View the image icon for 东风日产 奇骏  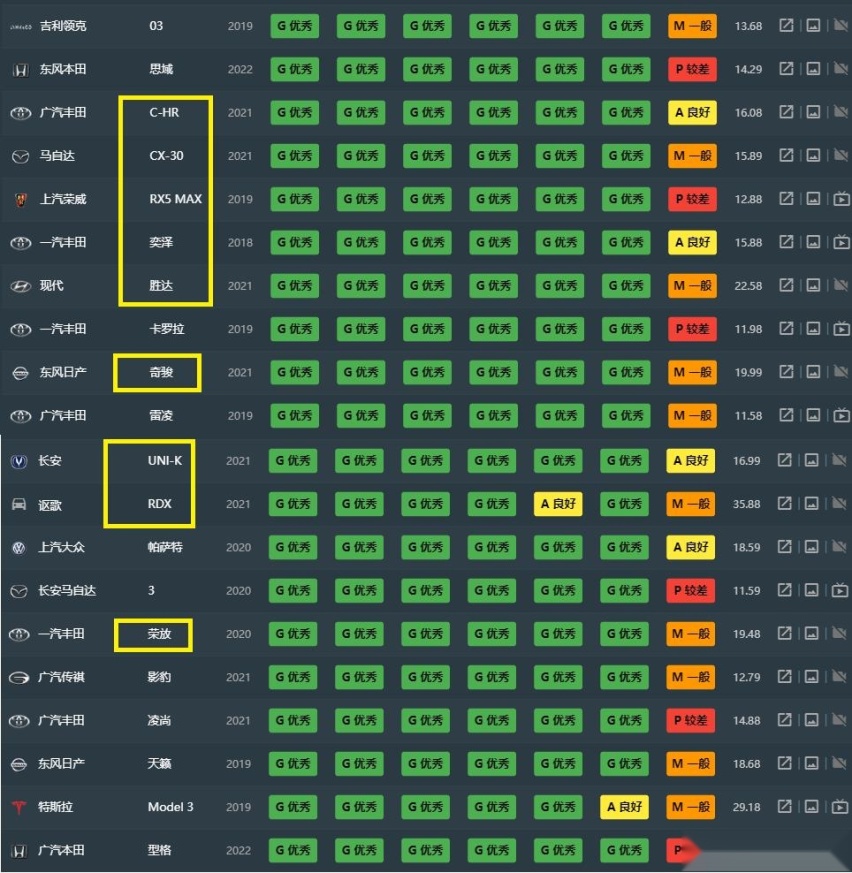tap(813, 371)
